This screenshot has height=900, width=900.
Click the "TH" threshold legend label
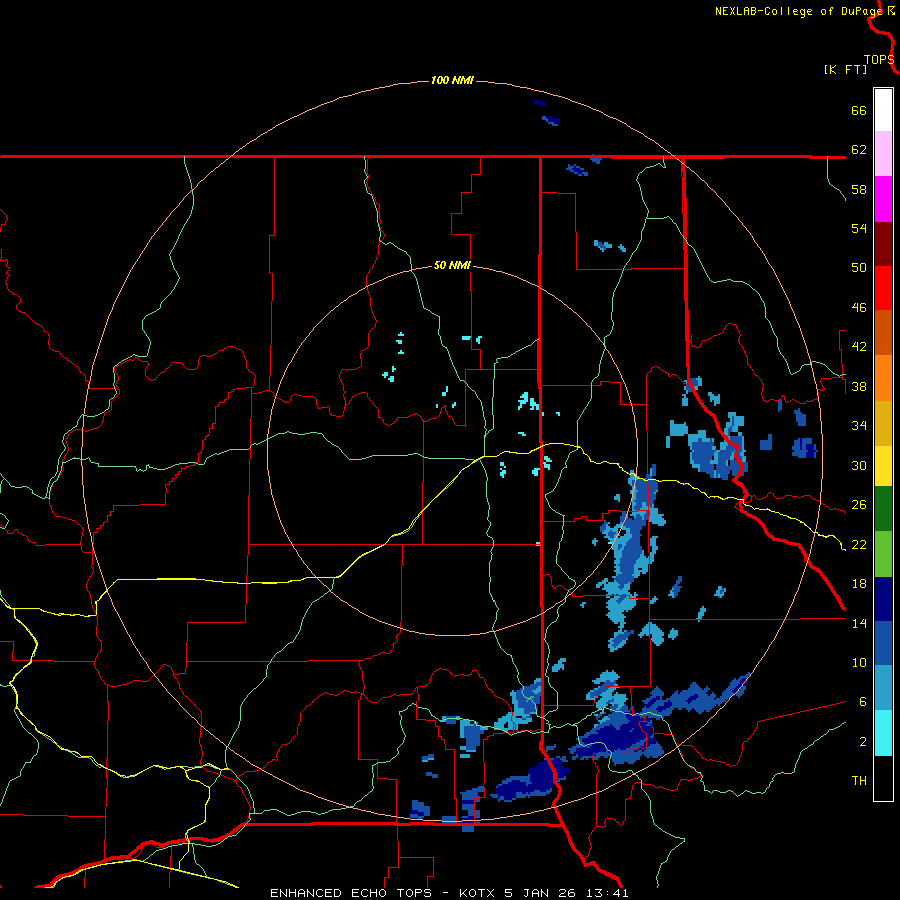pyautogui.click(x=859, y=781)
